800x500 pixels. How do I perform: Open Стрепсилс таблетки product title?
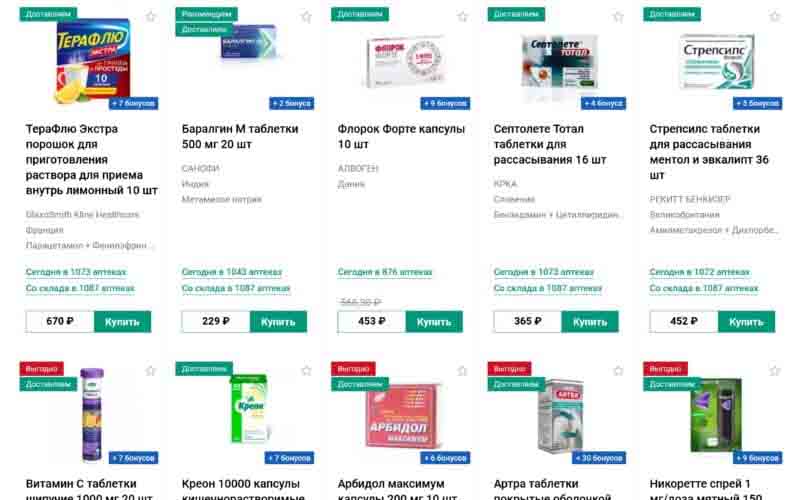[x=709, y=152]
